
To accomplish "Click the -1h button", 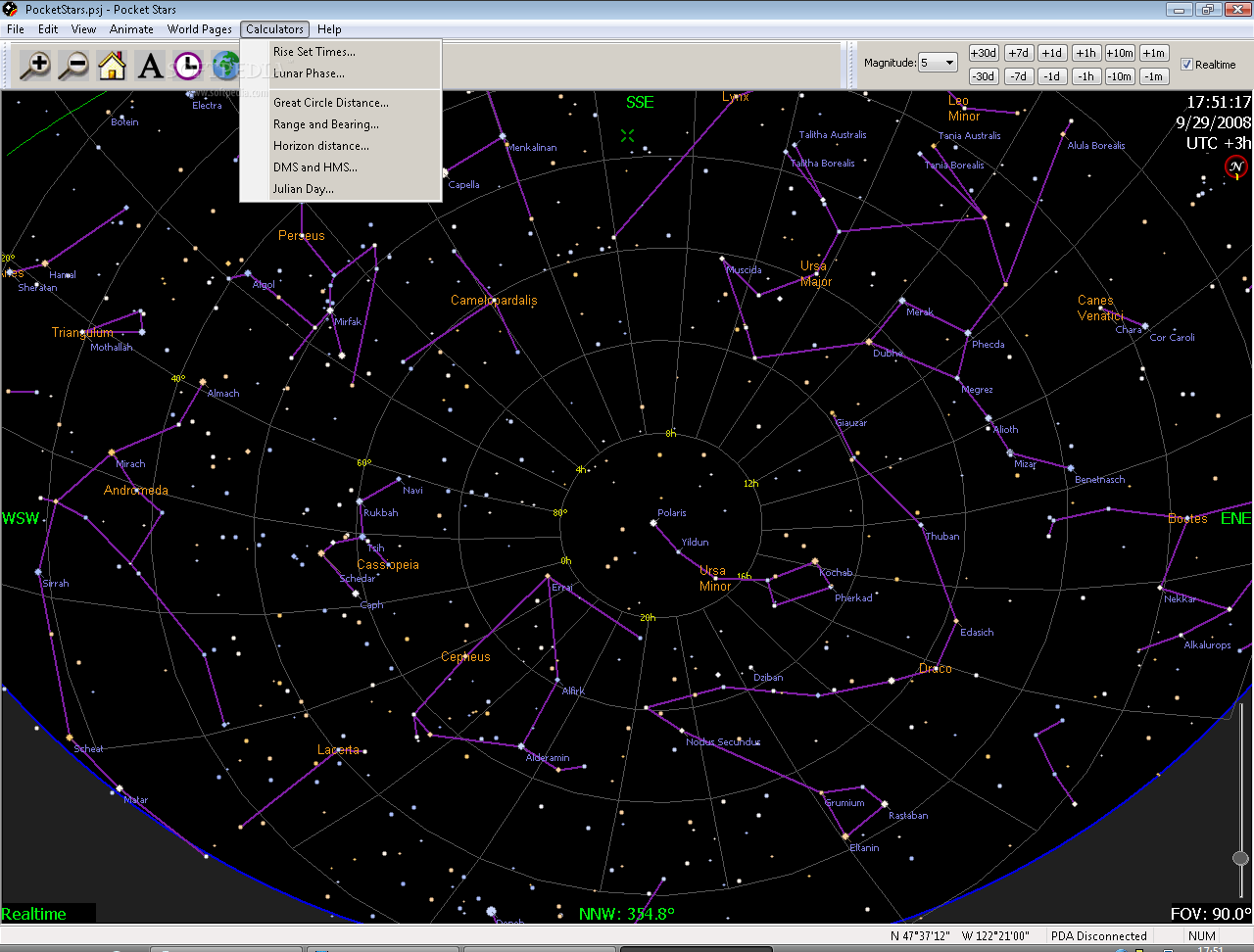I will click(x=1085, y=76).
